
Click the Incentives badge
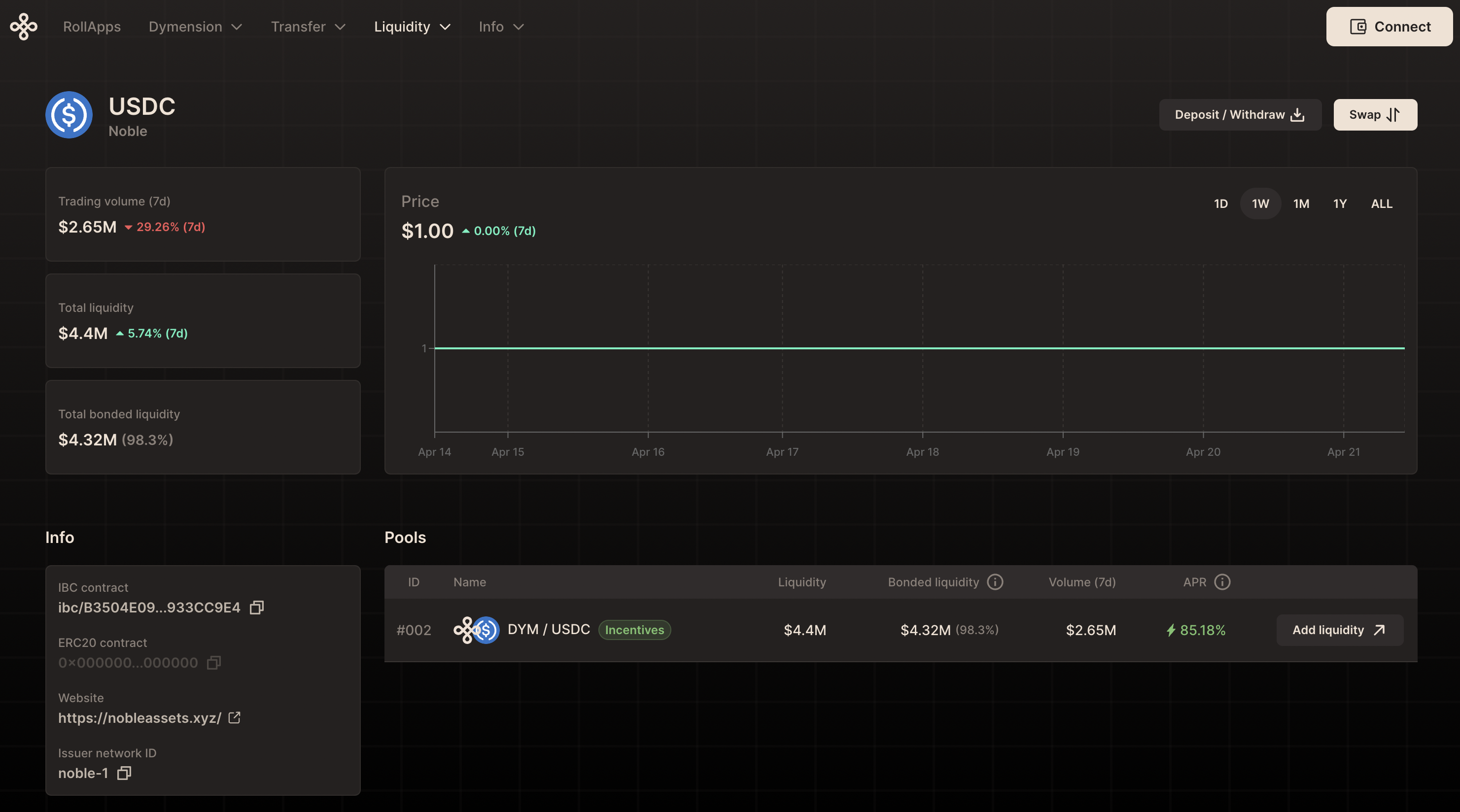[x=635, y=630]
